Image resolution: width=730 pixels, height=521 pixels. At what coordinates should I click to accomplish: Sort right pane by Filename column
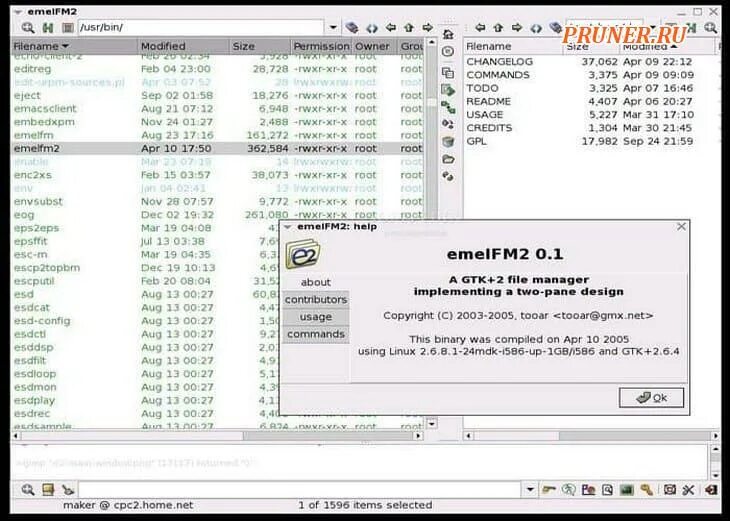513,46
